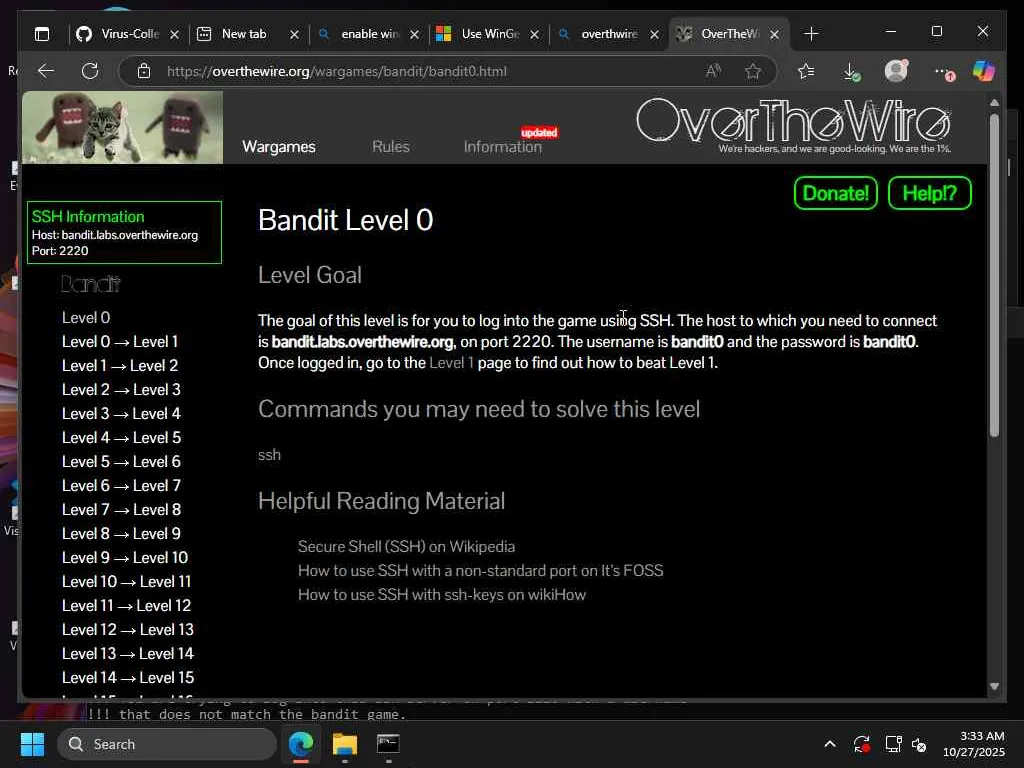The width and height of the screenshot is (1024, 768).
Task: Open Level 3 → Level 4 link
Action: click(121, 414)
